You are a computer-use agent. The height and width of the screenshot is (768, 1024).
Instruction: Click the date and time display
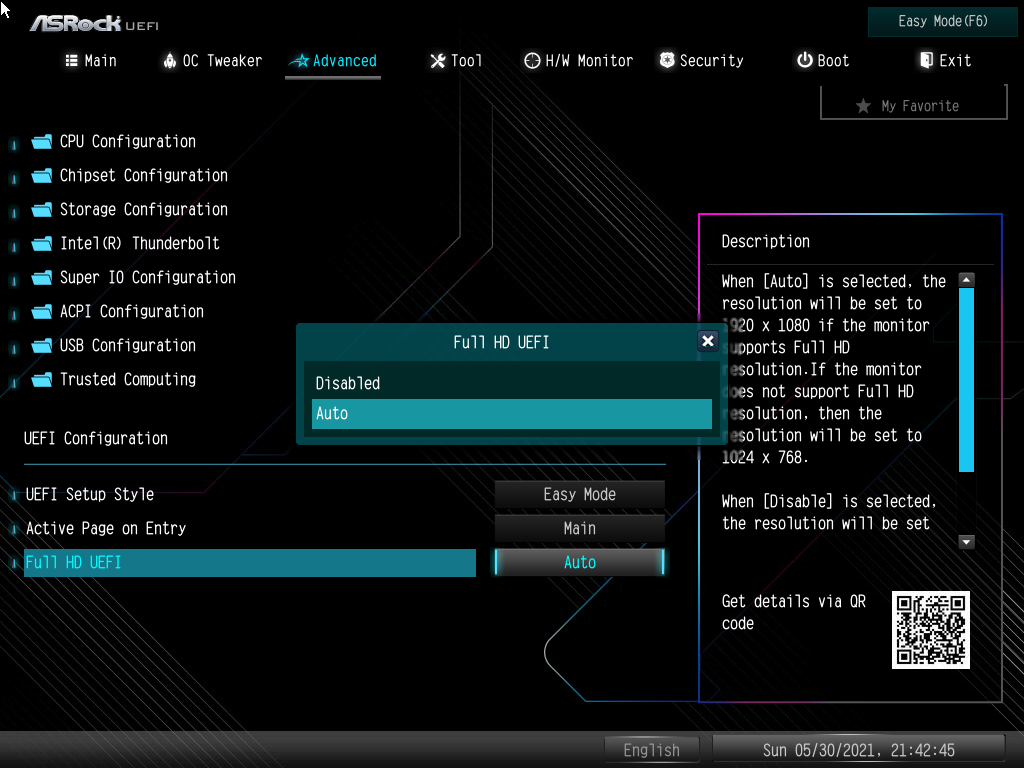tap(858, 750)
